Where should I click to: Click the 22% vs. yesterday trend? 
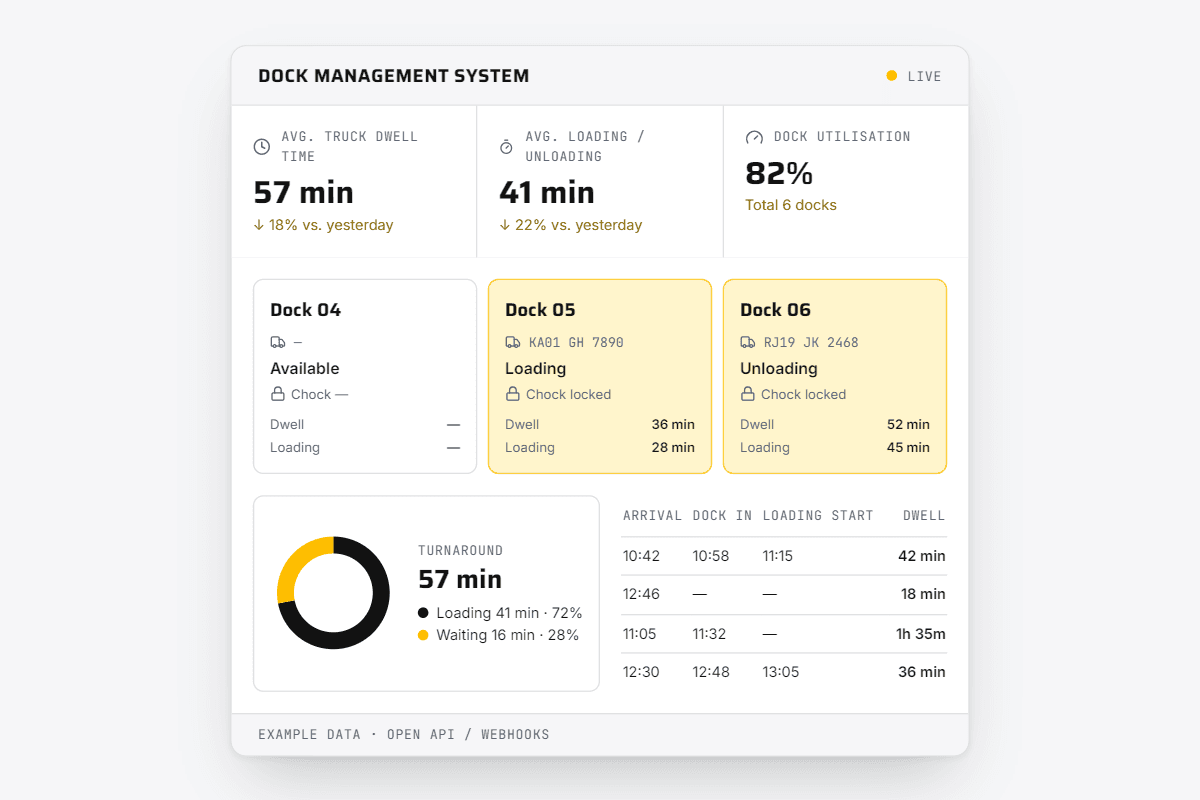click(x=571, y=225)
